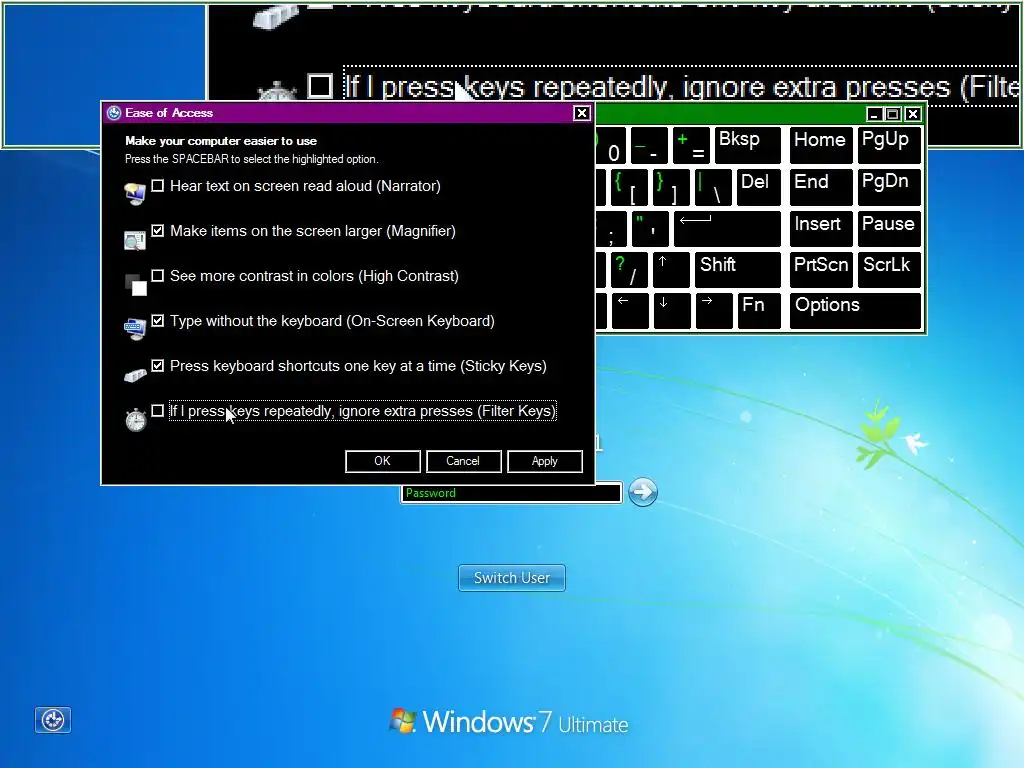
Task: Uncheck the Sticky Keys checkbox
Action: coord(157,366)
